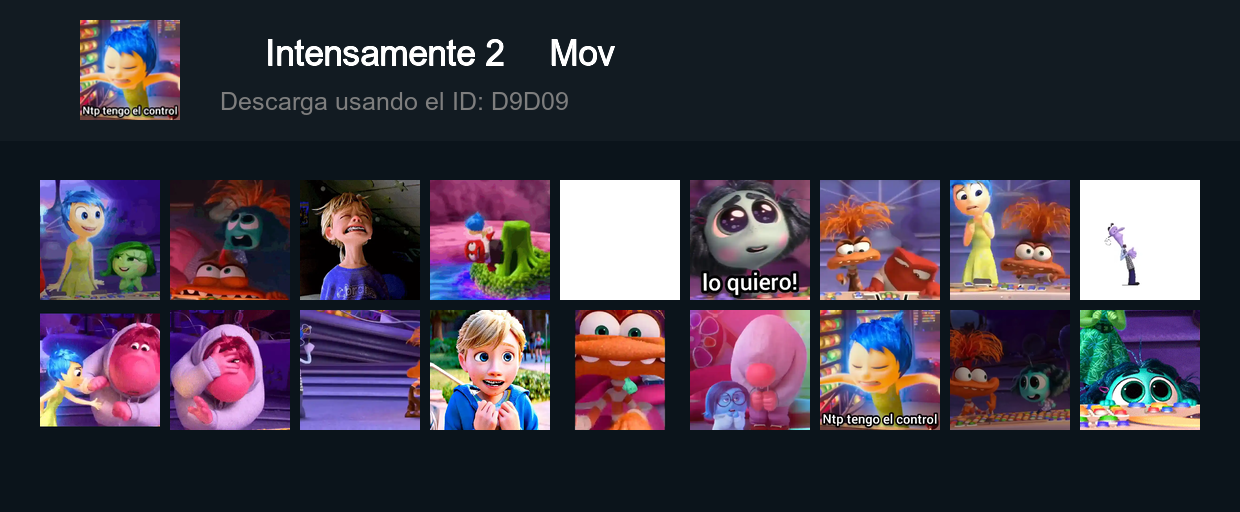This screenshot has width=1240, height=512.
Task: Select the Anxiety and Anger sticker
Action: click(x=880, y=240)
